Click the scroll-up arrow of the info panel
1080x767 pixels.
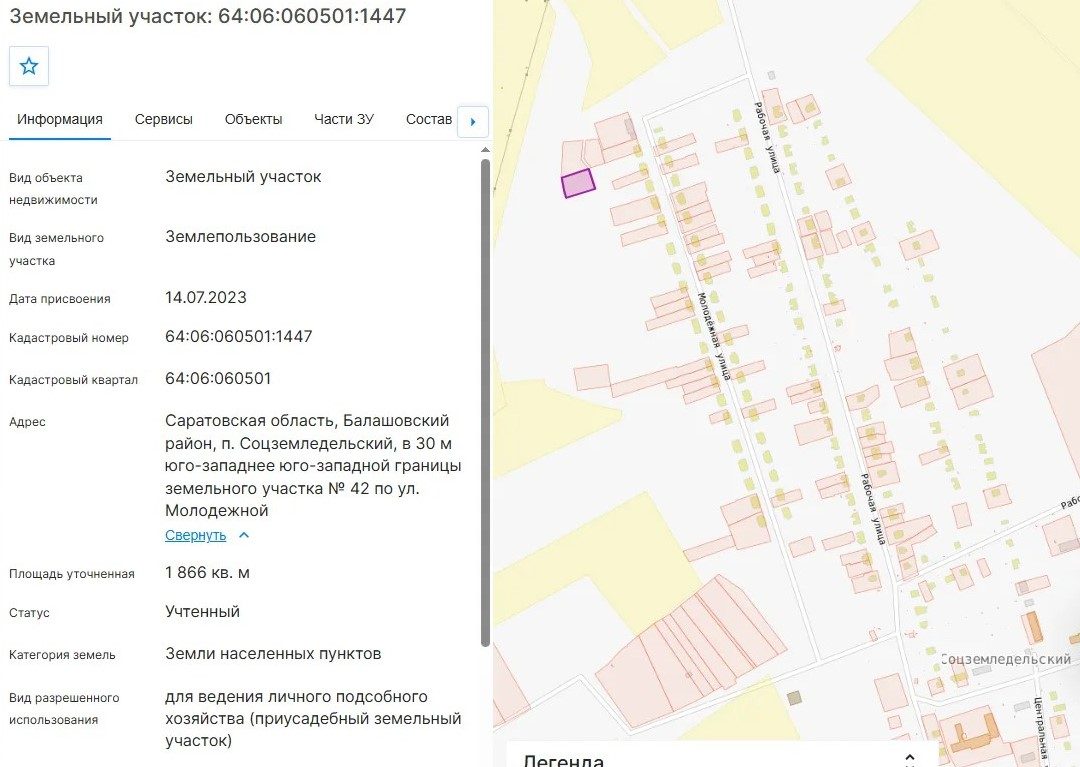click(x=485, y=149)
